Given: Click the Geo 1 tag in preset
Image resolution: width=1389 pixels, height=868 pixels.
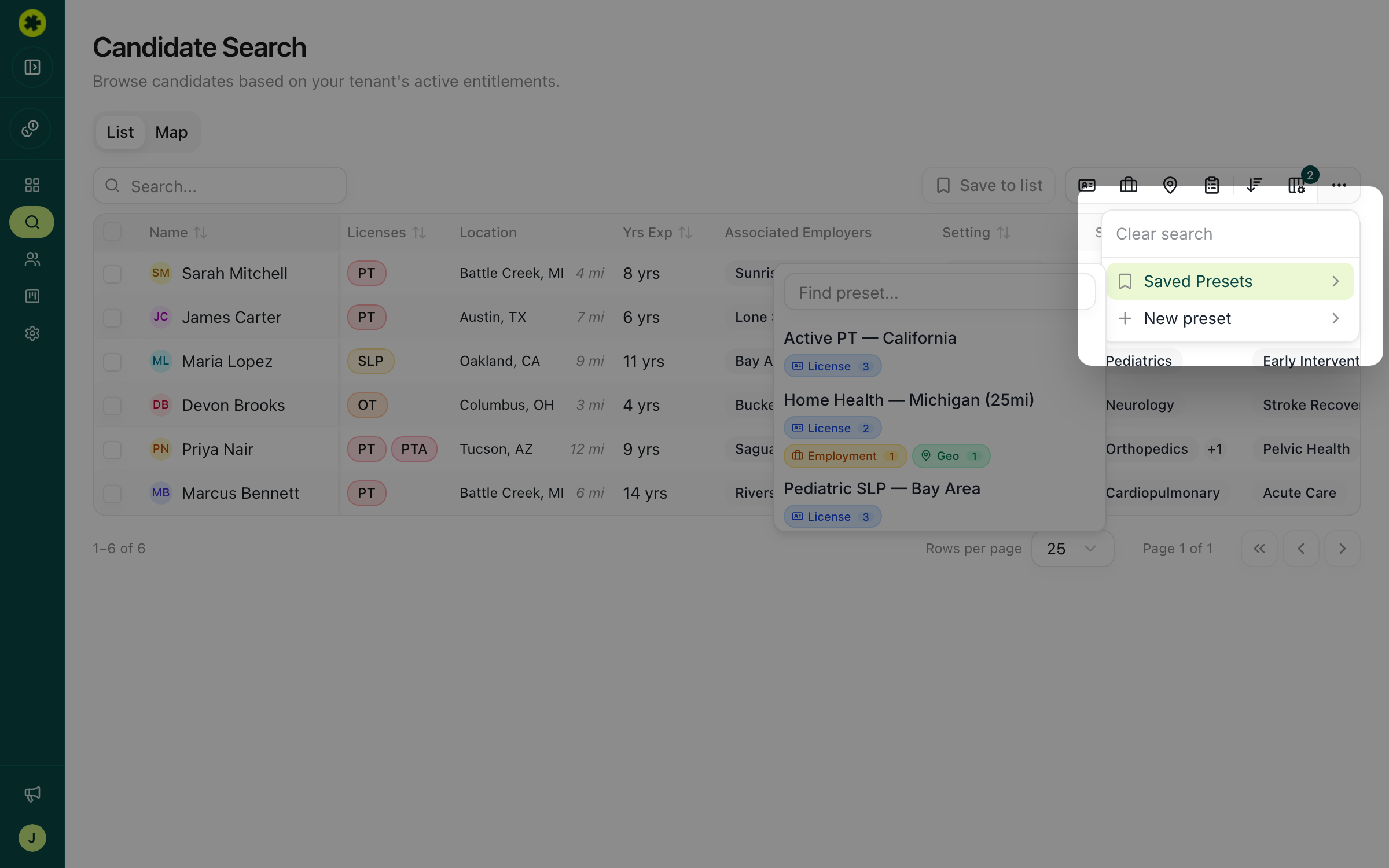Looking at the screenshot, I should click(x=951, y=456).
